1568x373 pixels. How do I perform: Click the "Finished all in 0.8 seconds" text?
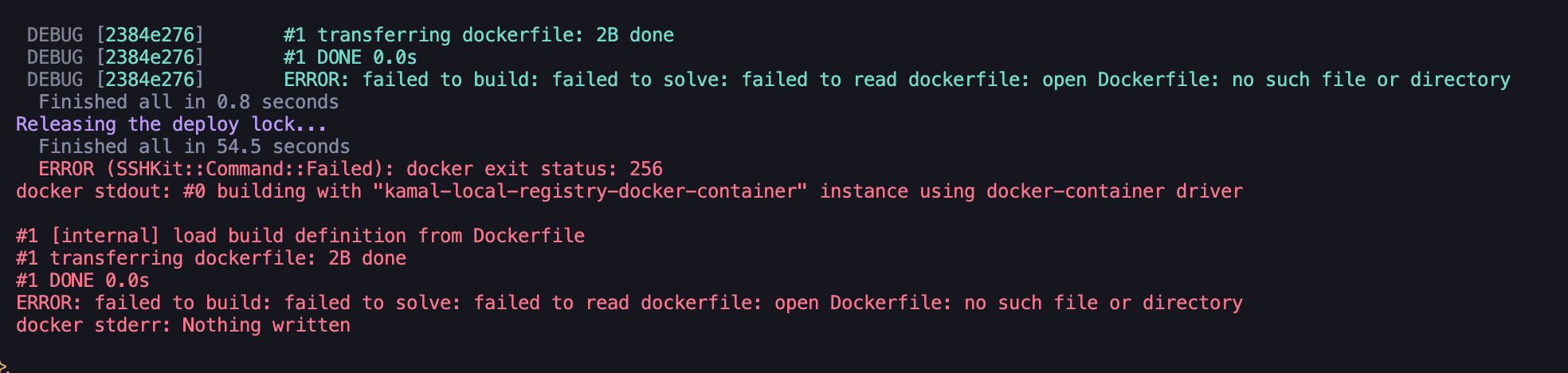coord(188,102)
